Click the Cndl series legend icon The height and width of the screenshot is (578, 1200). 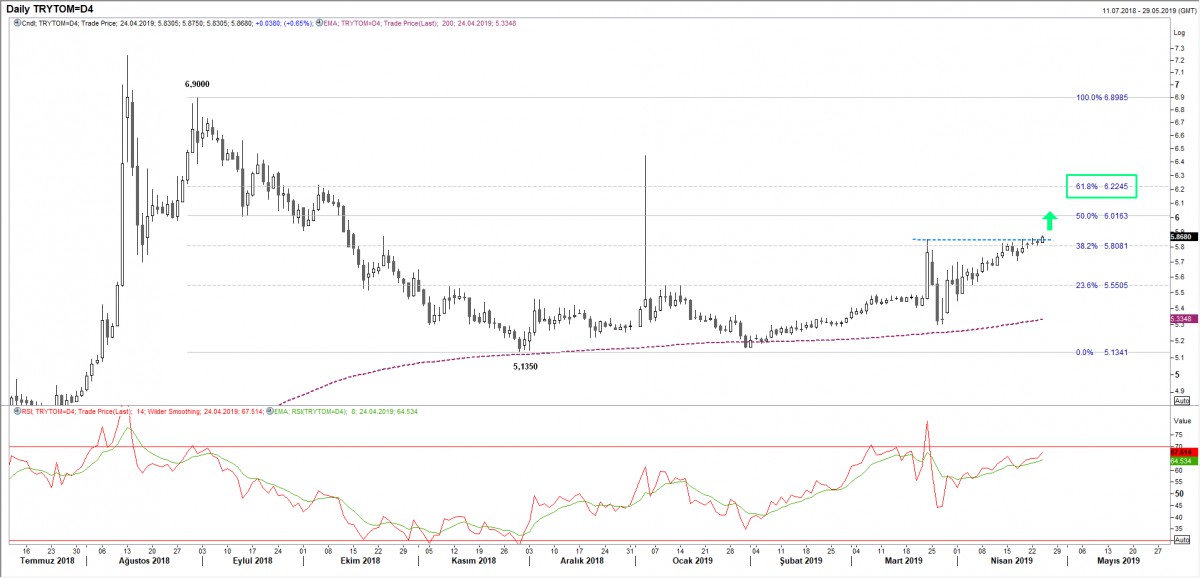coord(14,23)
